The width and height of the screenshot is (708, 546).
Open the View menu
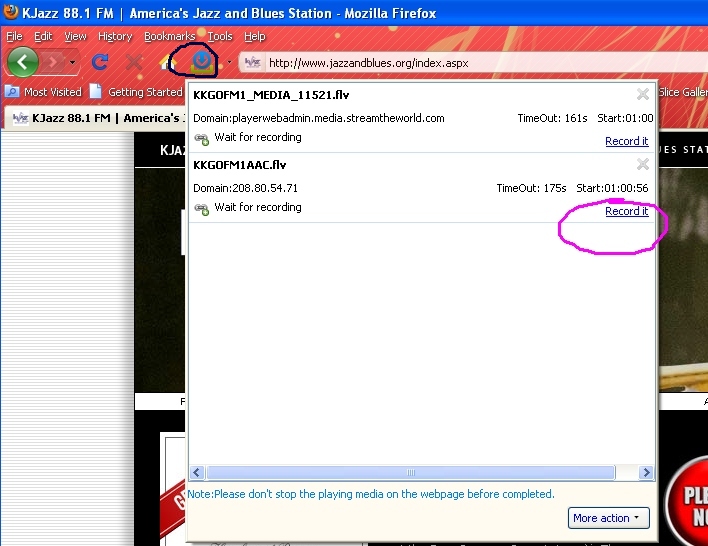[75, 36]
